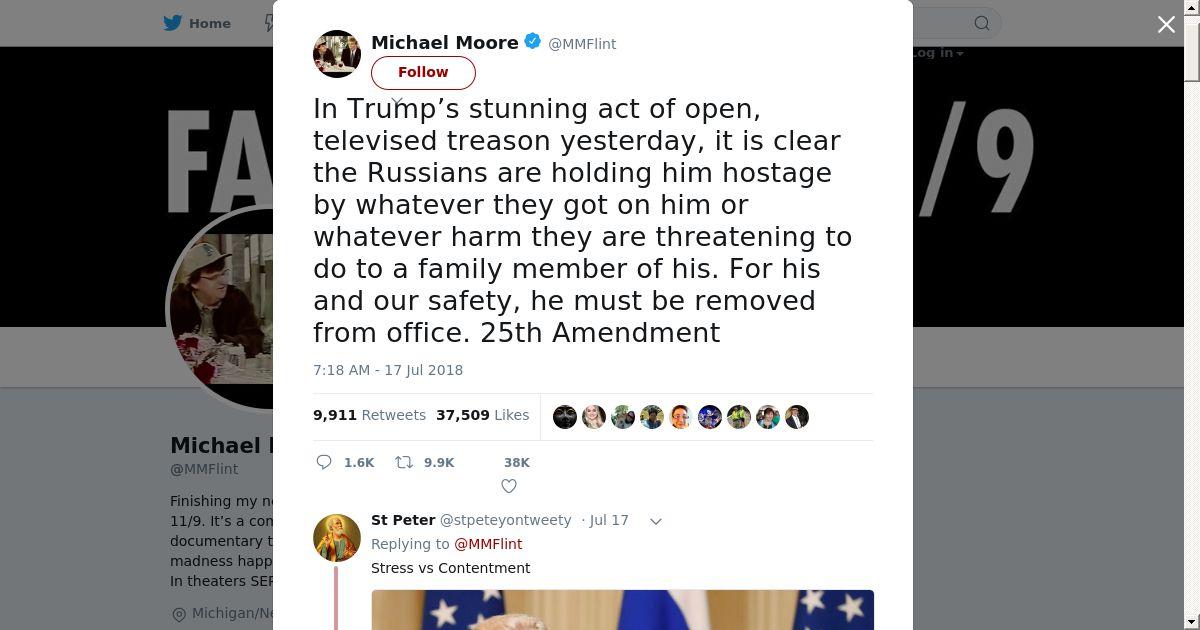View the 9,911 Retweets list

pyautogui.click(x=369, y=415)
